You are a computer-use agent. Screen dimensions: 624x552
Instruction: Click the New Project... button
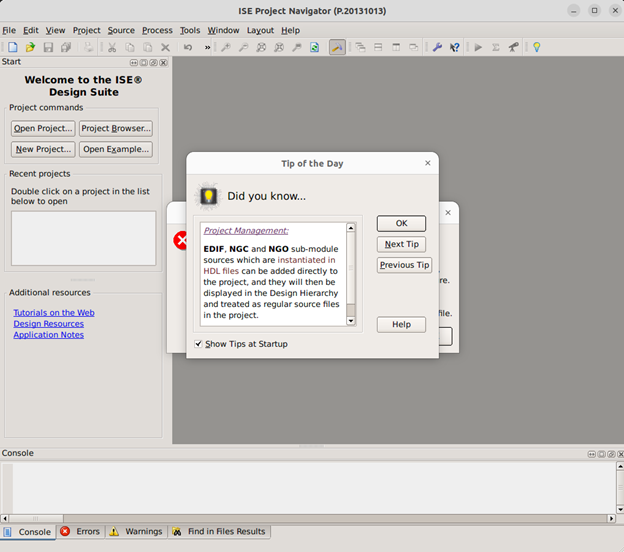pos(43,149)
